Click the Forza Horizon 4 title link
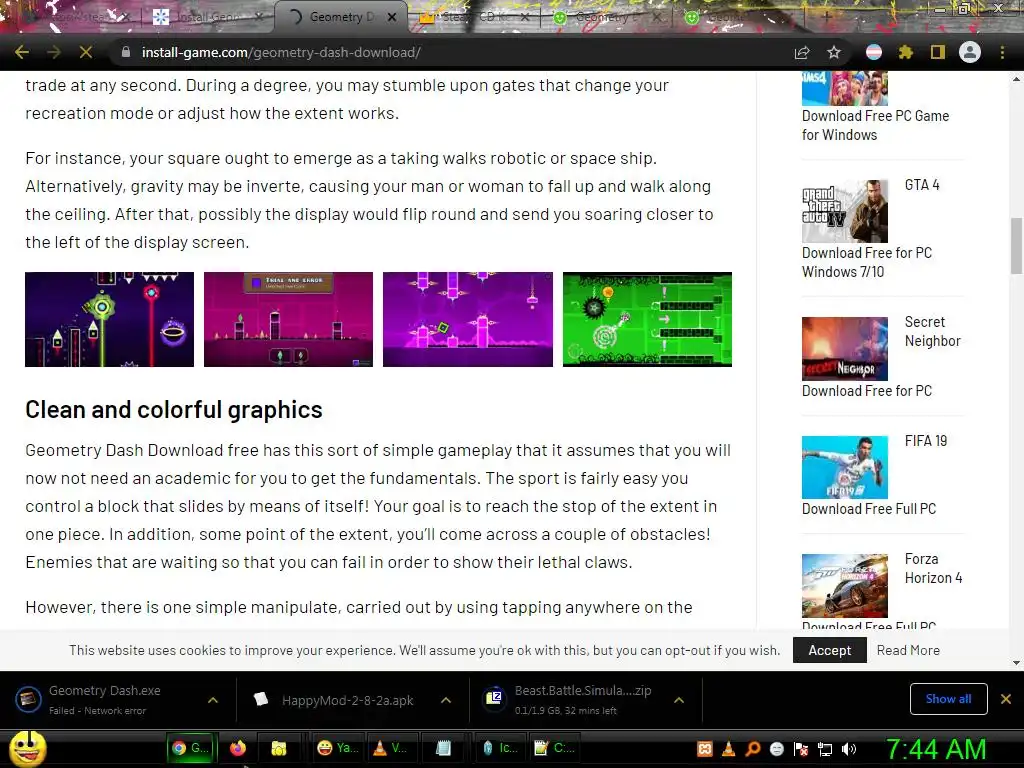The width and height of the screenshot is (1024, 768). click(x=933, y=568)
